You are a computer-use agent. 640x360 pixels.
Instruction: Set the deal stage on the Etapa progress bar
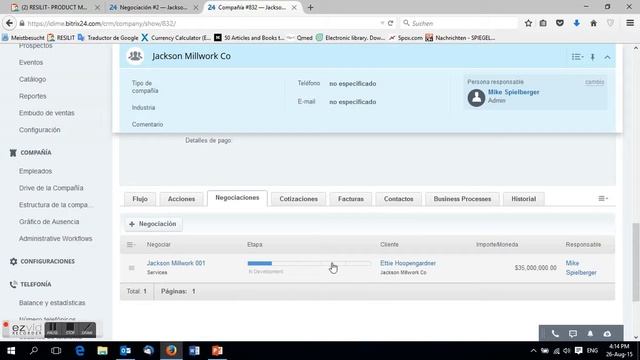pos(309,263)
